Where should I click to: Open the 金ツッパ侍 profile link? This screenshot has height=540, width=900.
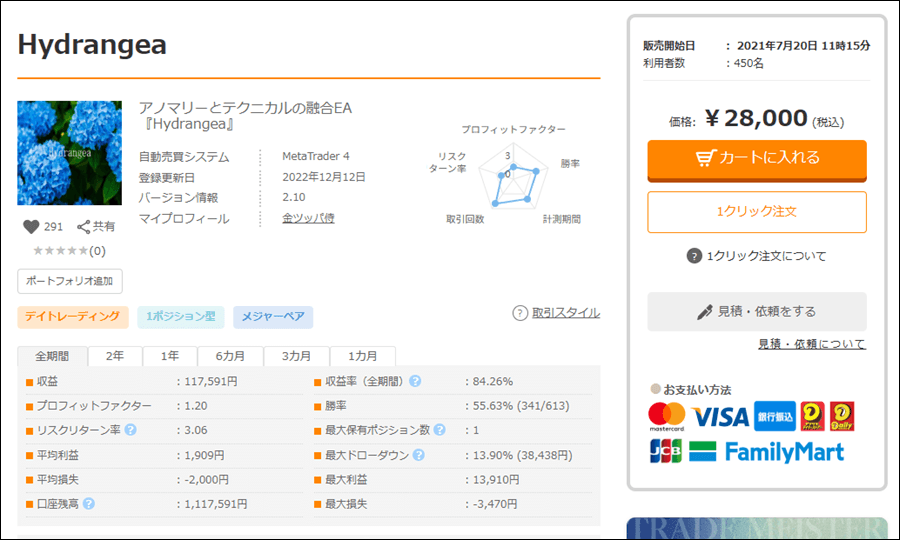click(308, 218)
